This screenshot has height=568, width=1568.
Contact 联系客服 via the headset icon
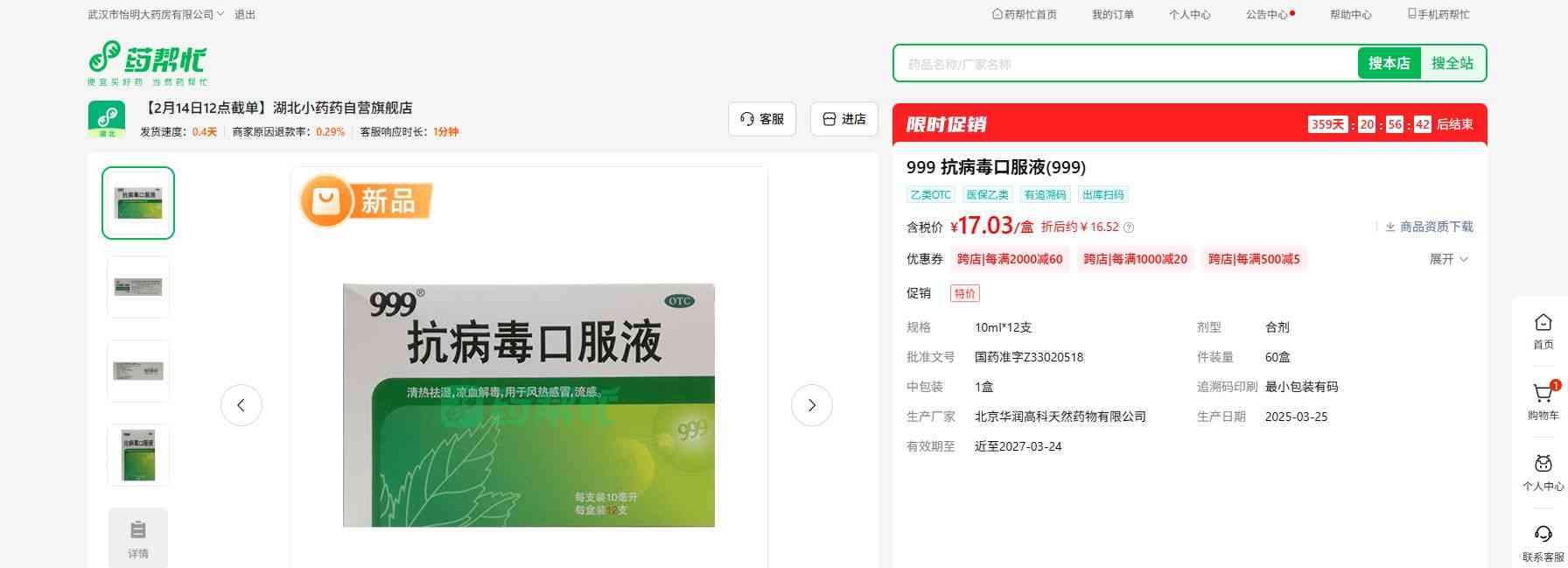click(1543, 536)
